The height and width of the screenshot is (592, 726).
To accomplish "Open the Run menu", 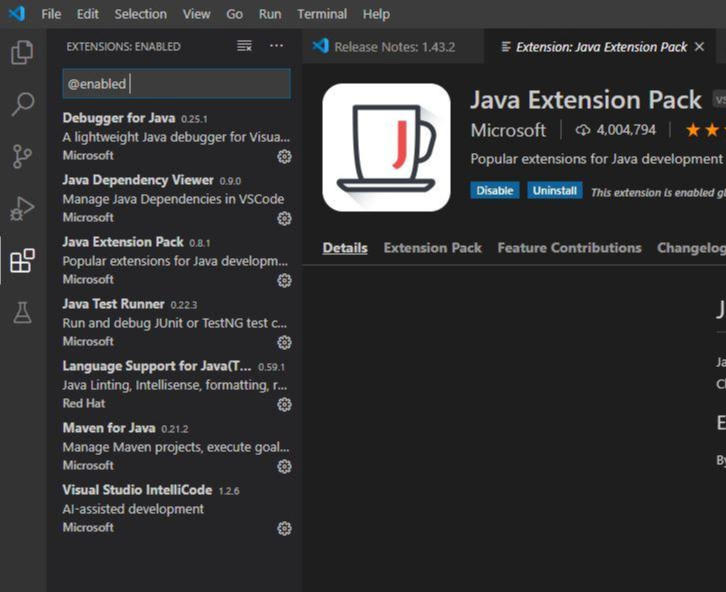I will [x=270, y=14].
